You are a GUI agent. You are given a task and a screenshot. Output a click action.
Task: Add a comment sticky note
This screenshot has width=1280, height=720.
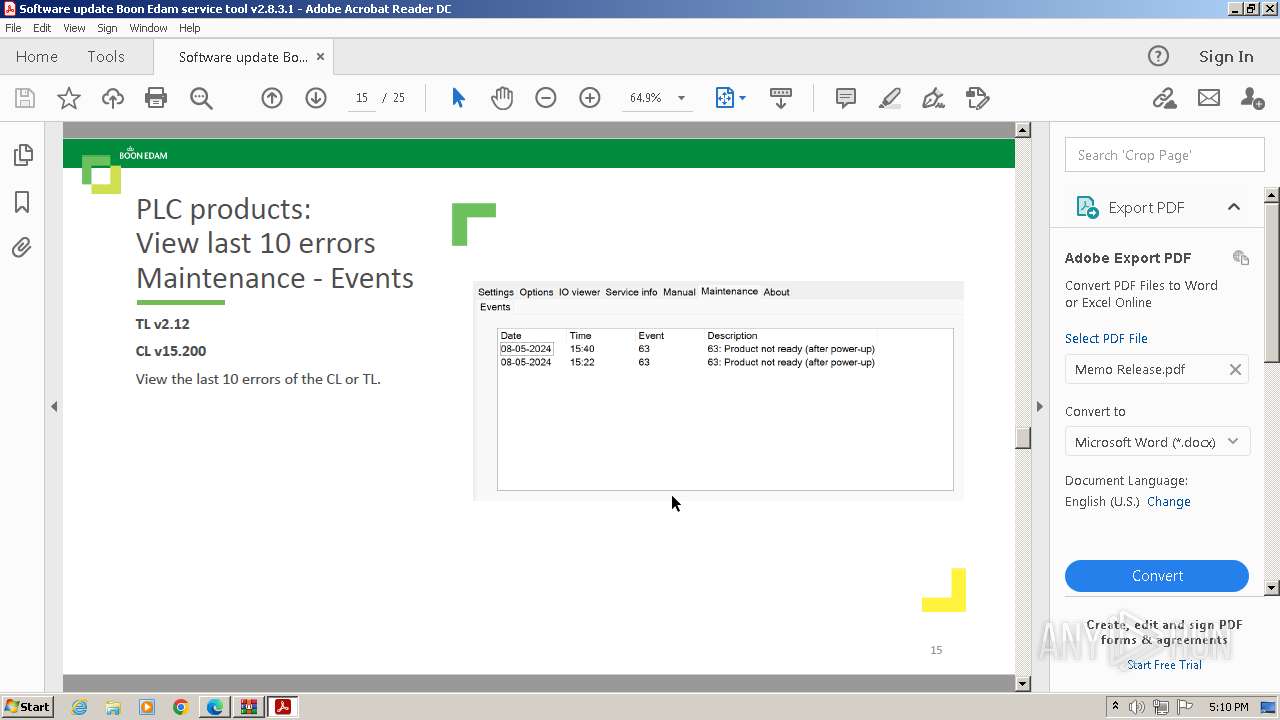[846, 98]
